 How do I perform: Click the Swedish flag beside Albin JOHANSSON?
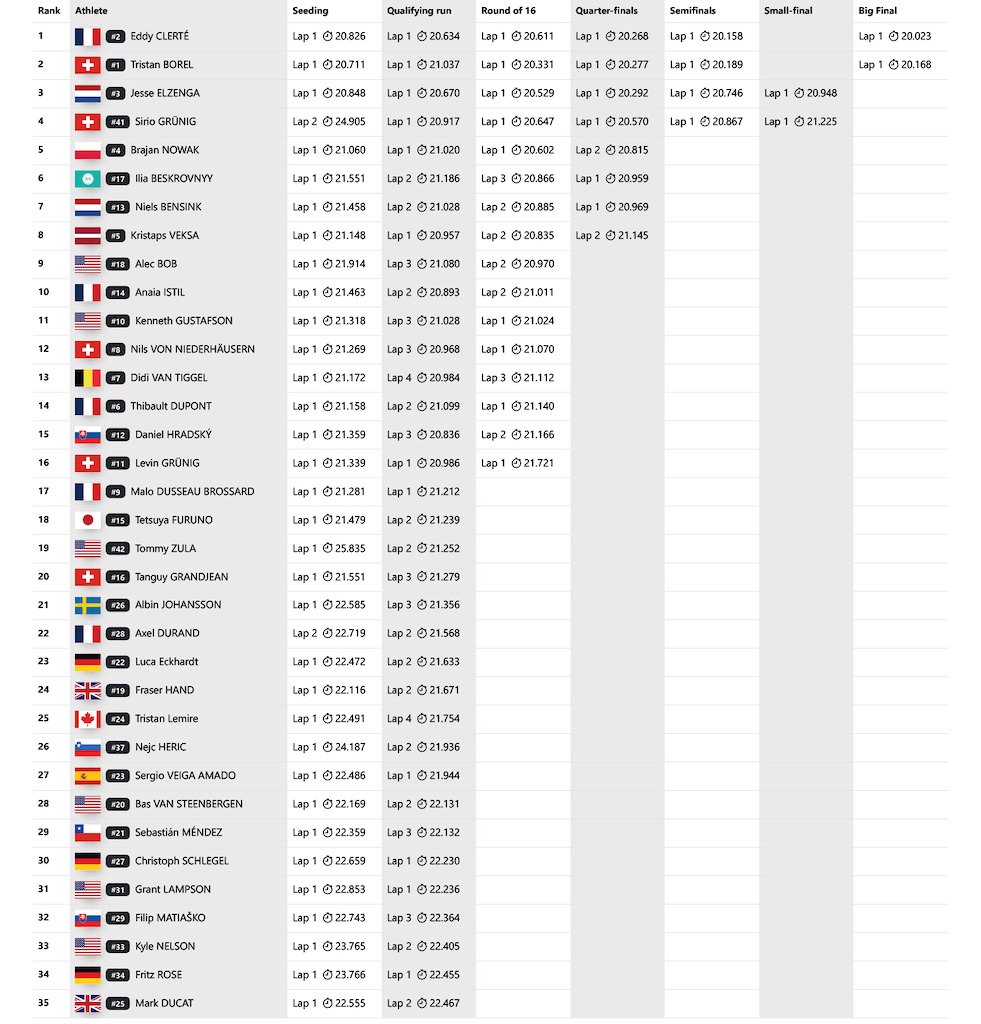[88, 605]
